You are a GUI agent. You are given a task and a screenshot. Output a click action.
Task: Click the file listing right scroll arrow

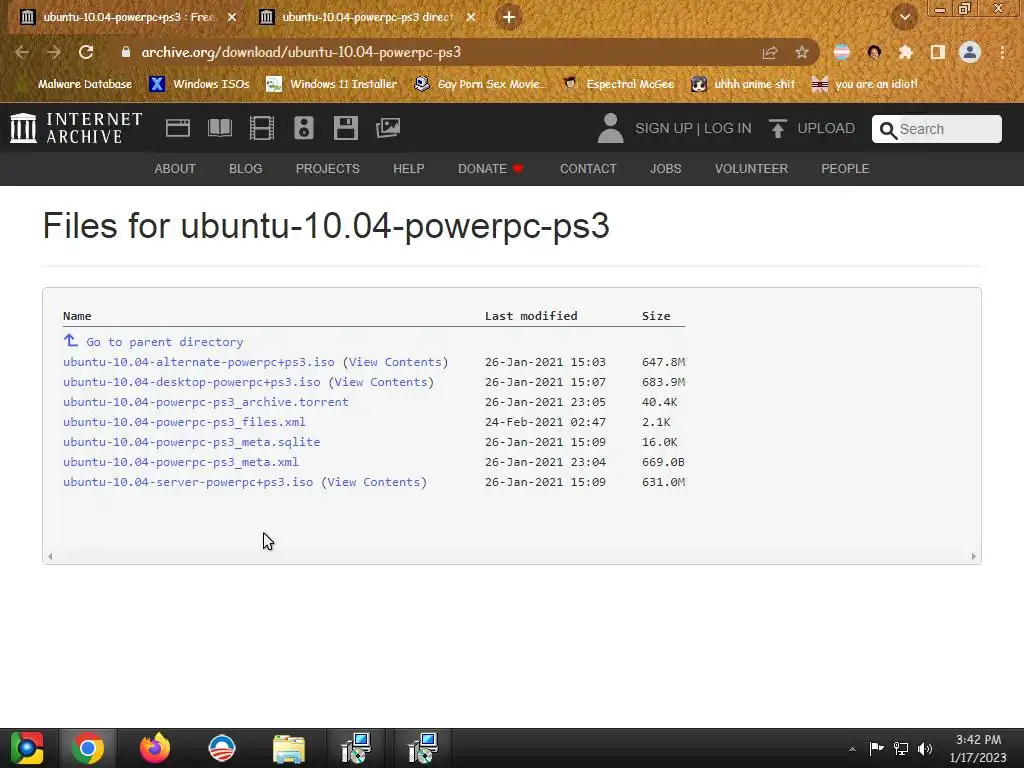973,556
